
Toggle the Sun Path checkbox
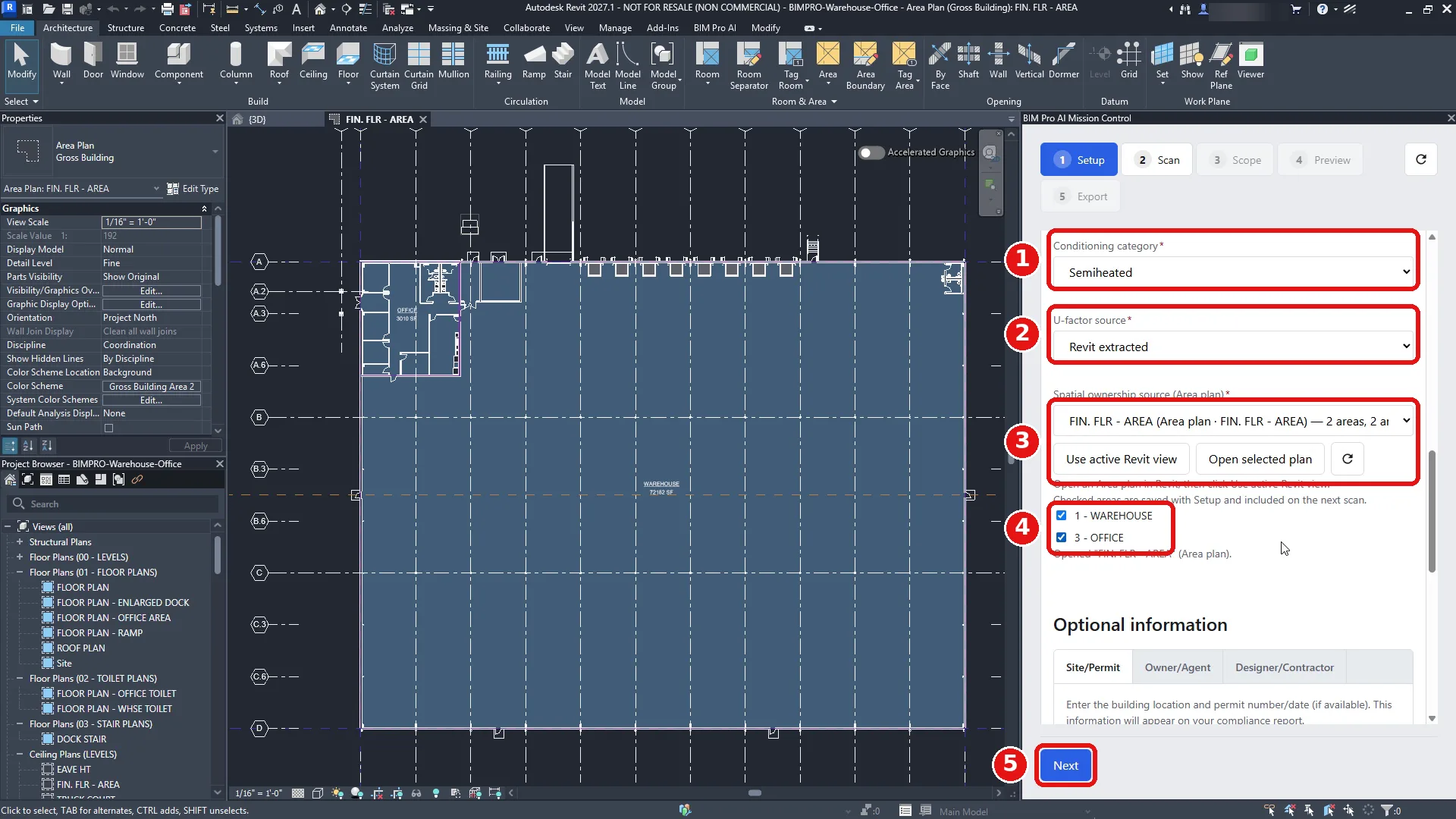pos(108,428)
